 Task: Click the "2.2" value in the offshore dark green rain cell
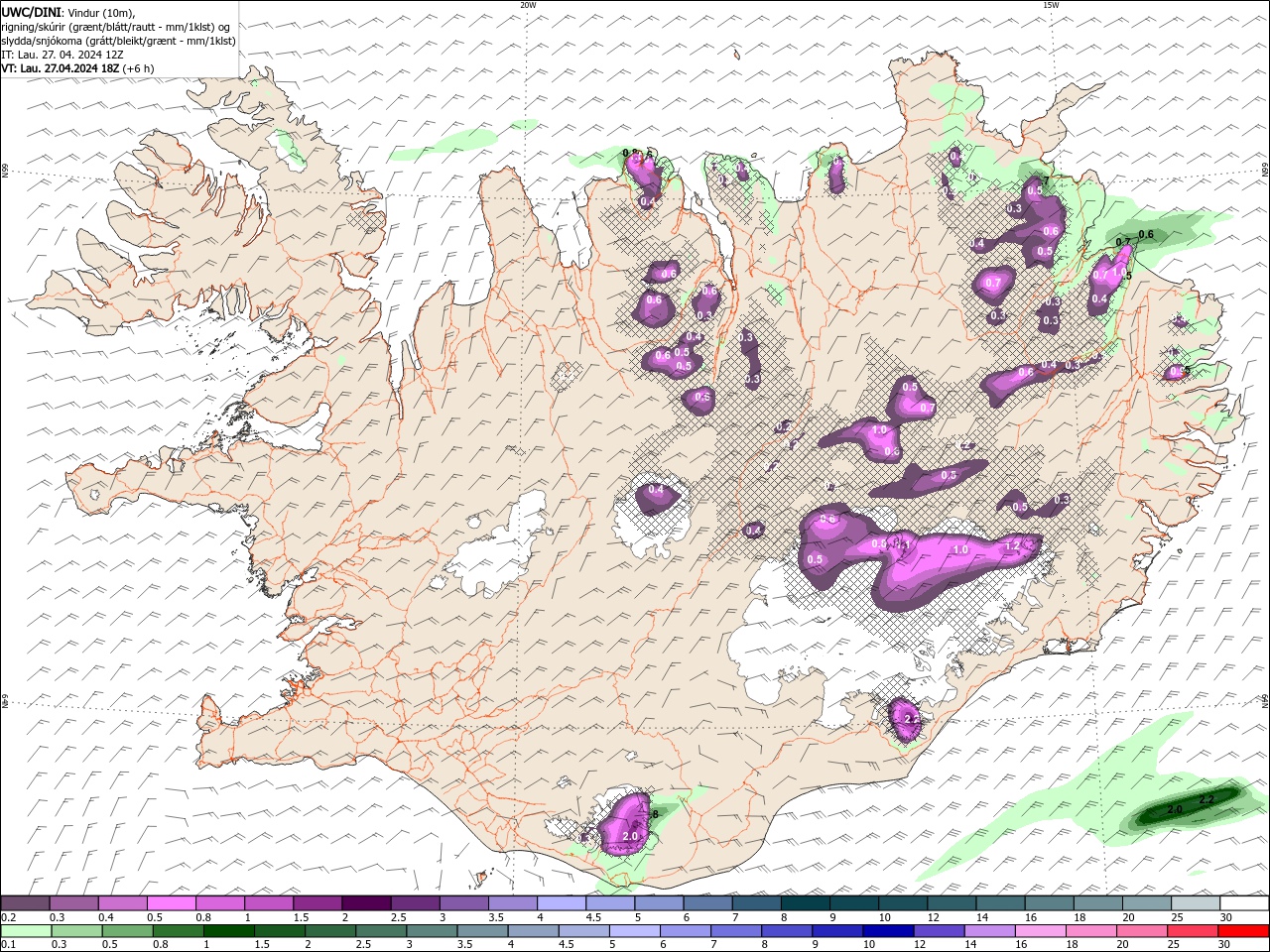[1207, 799]
